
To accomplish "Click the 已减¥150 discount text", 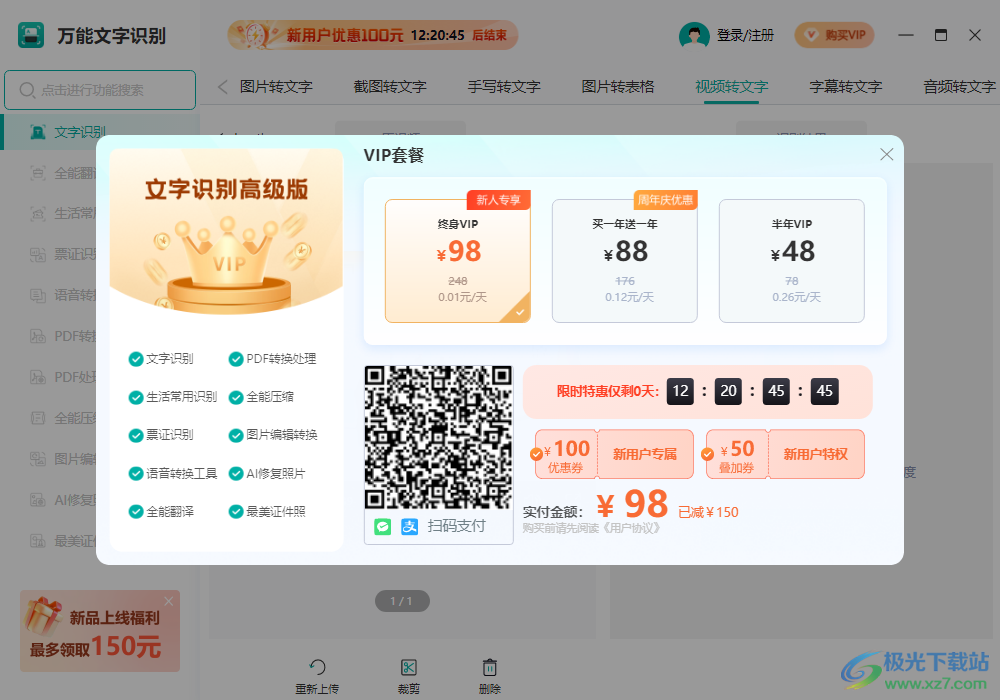I will [709, 513].
